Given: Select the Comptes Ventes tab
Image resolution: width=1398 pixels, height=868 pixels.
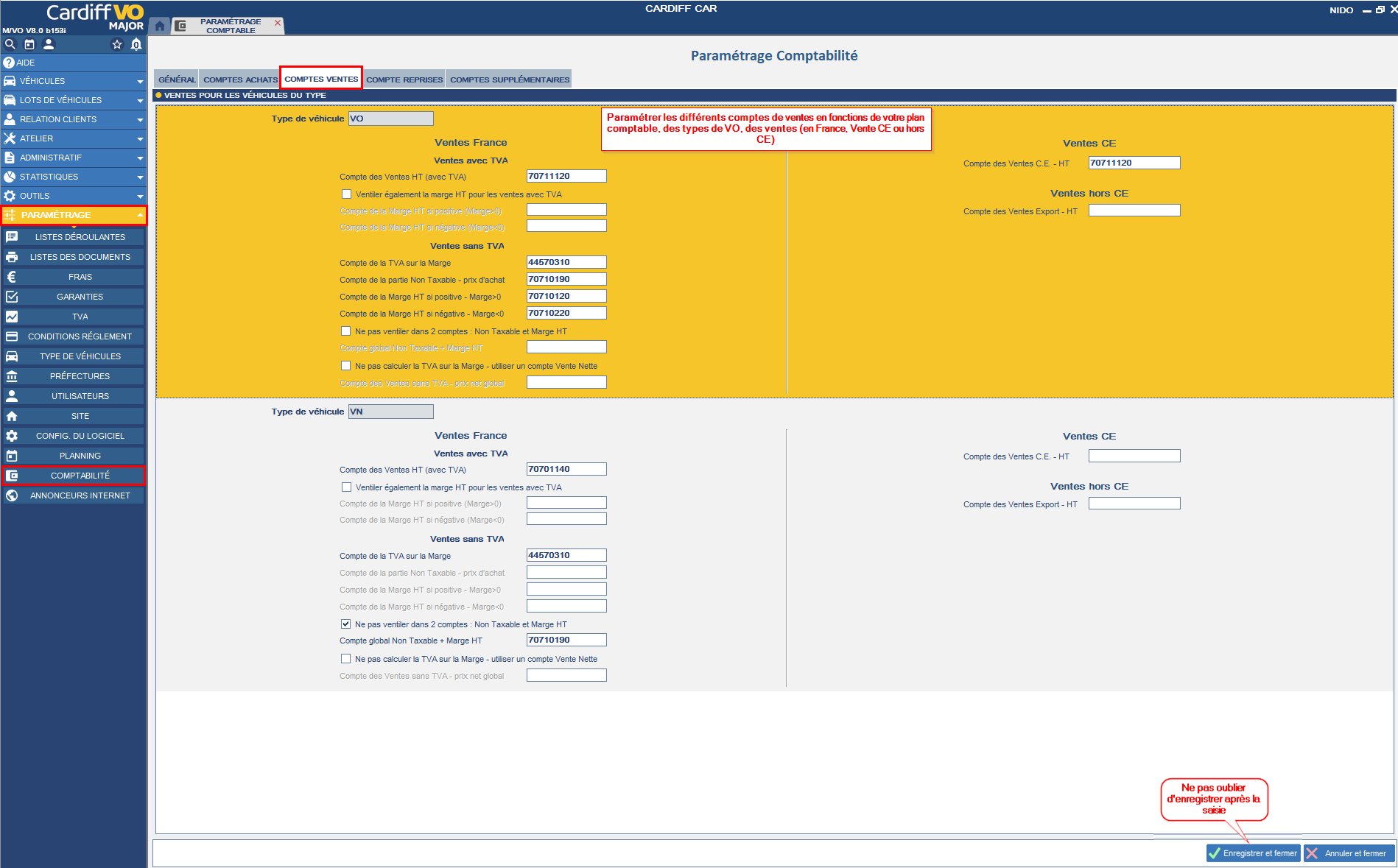Looking at the screenshot, I should tap(321, 79).
